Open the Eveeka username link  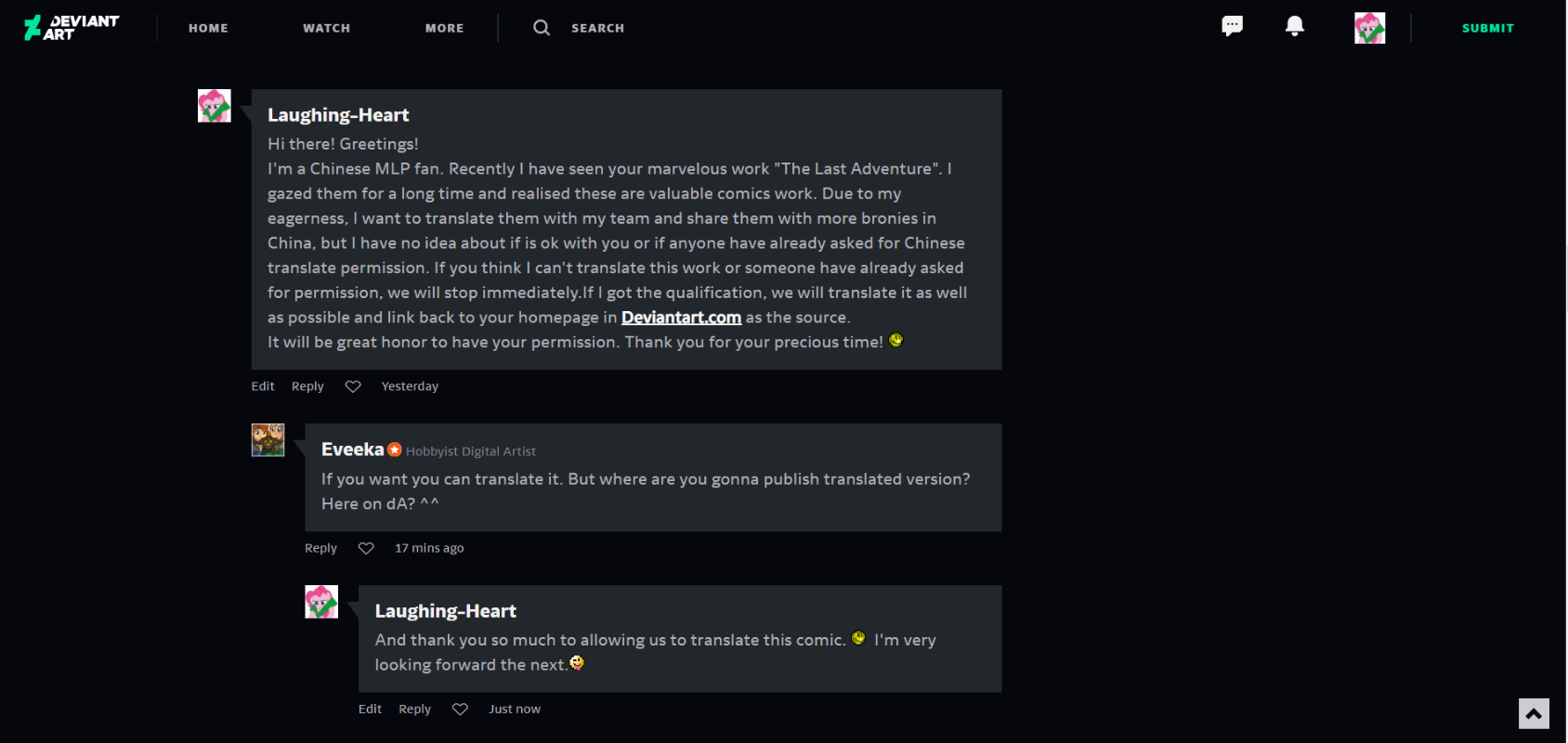[352, 450]
